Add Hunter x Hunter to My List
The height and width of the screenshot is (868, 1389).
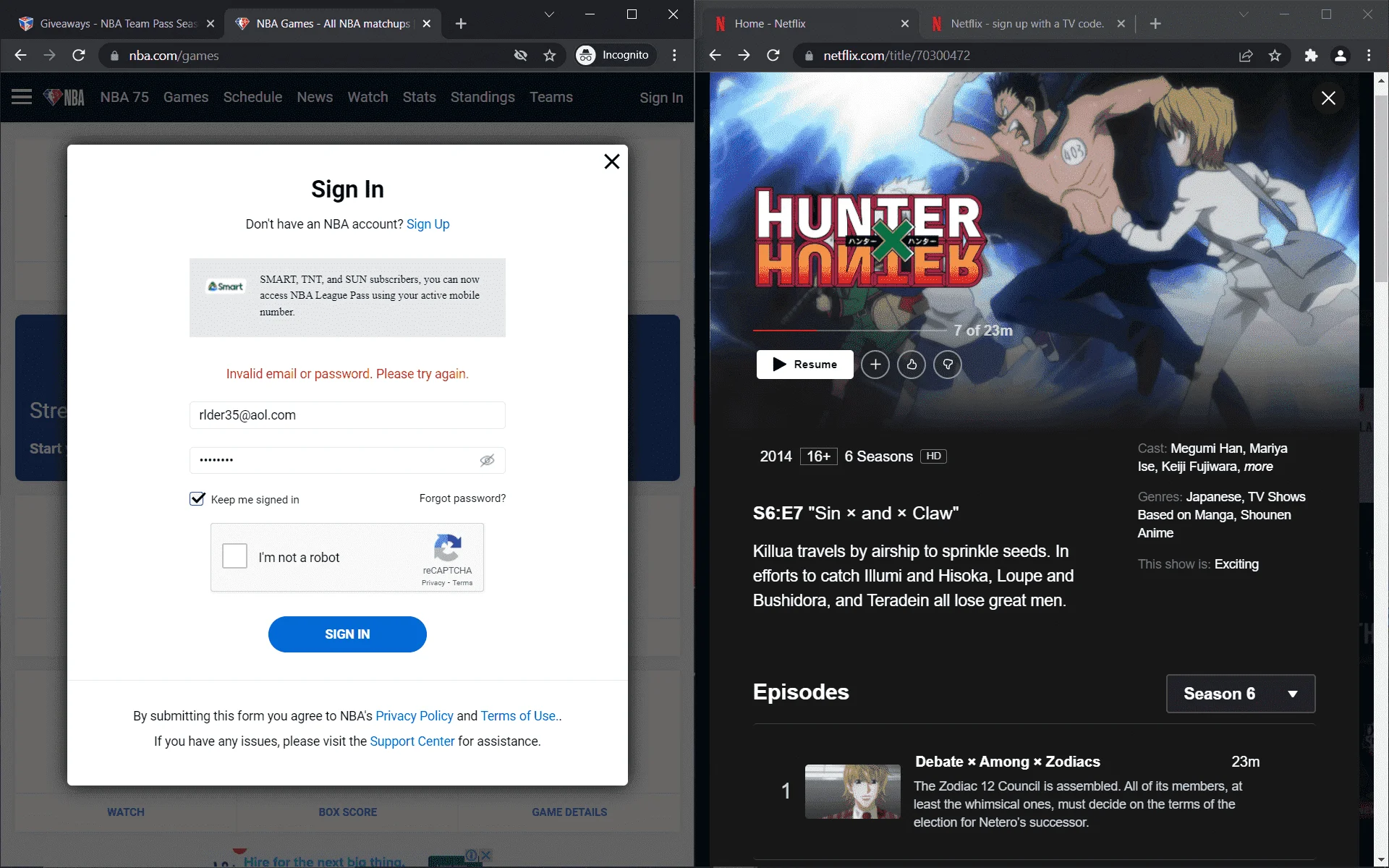click(x=875, y=365)
